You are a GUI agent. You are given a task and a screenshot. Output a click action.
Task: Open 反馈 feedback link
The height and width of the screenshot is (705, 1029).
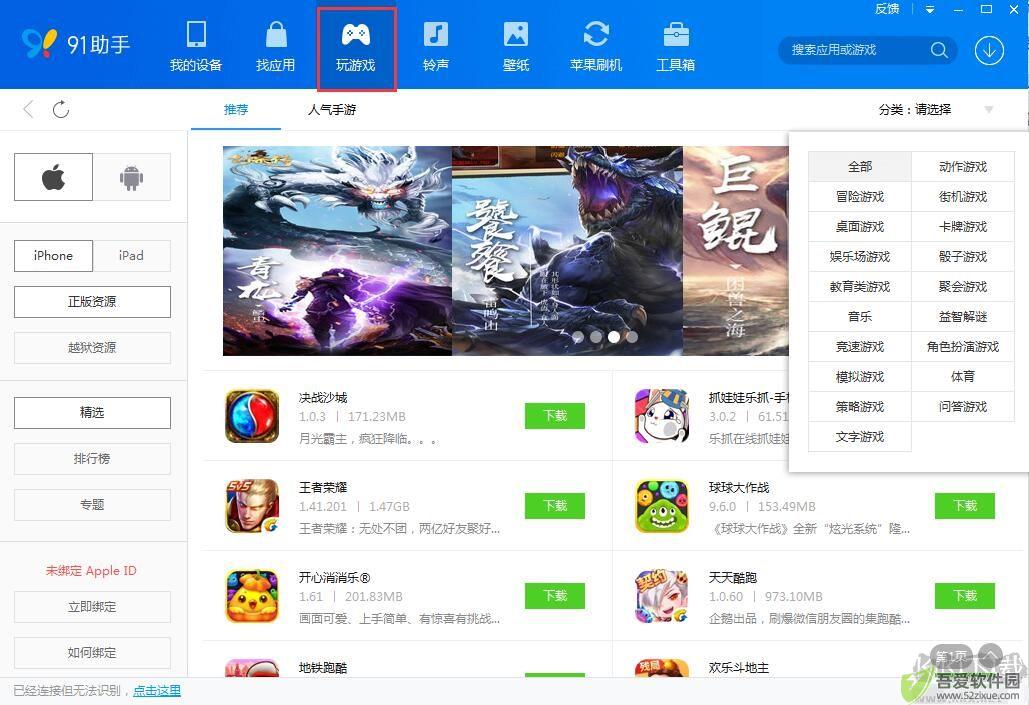click(x=887, y=9)
